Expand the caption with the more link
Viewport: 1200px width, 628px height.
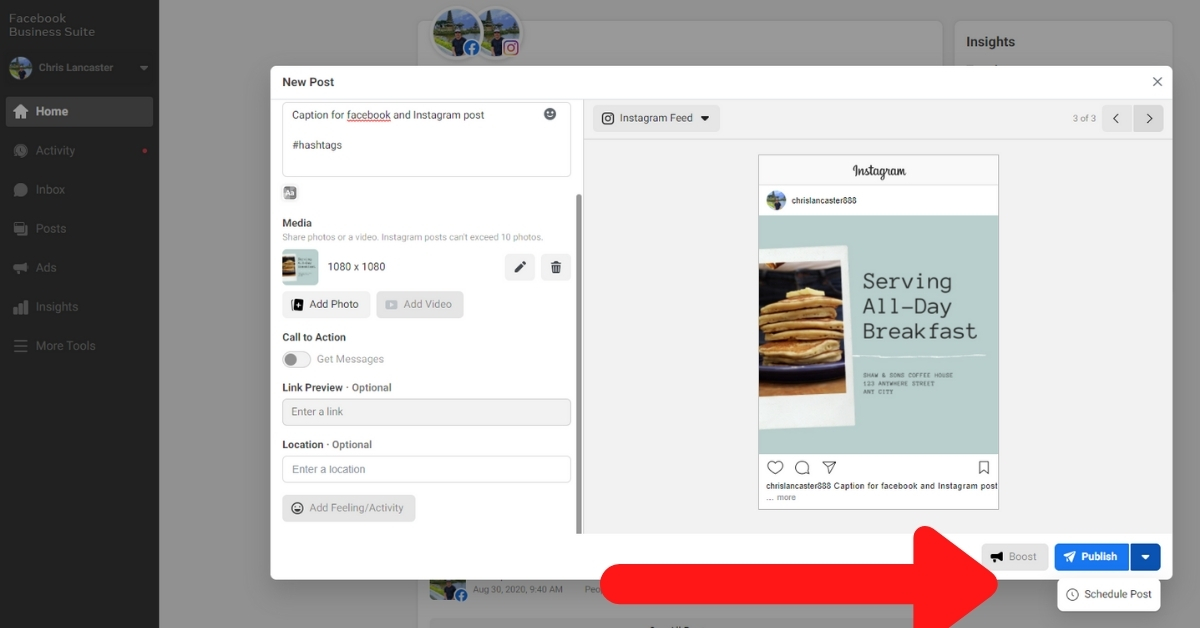point(786,497)
